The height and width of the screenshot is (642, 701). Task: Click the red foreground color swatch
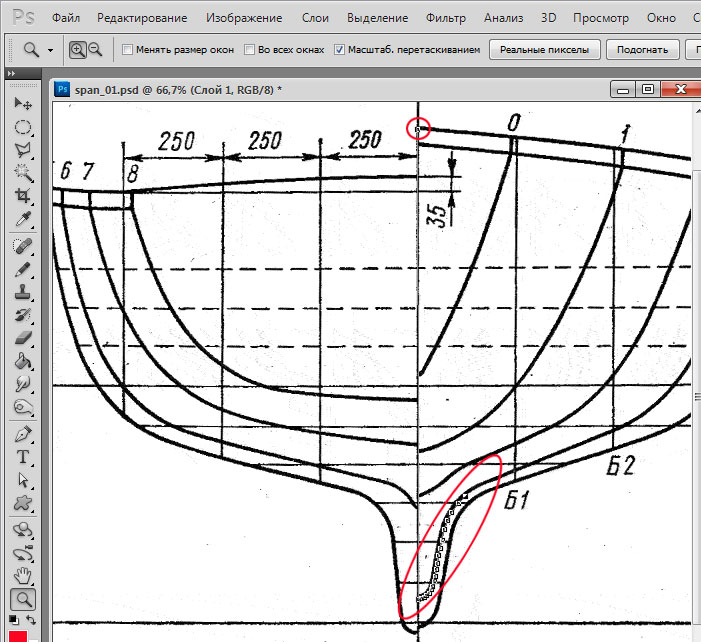tap(18, 630)
